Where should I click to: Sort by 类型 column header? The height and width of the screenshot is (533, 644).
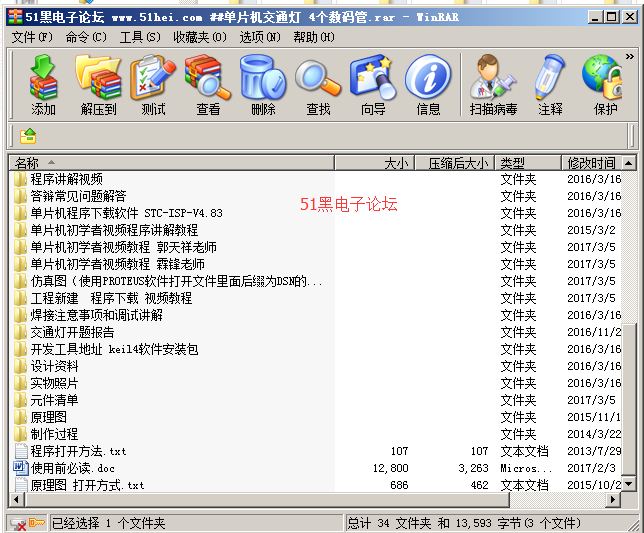528,163
